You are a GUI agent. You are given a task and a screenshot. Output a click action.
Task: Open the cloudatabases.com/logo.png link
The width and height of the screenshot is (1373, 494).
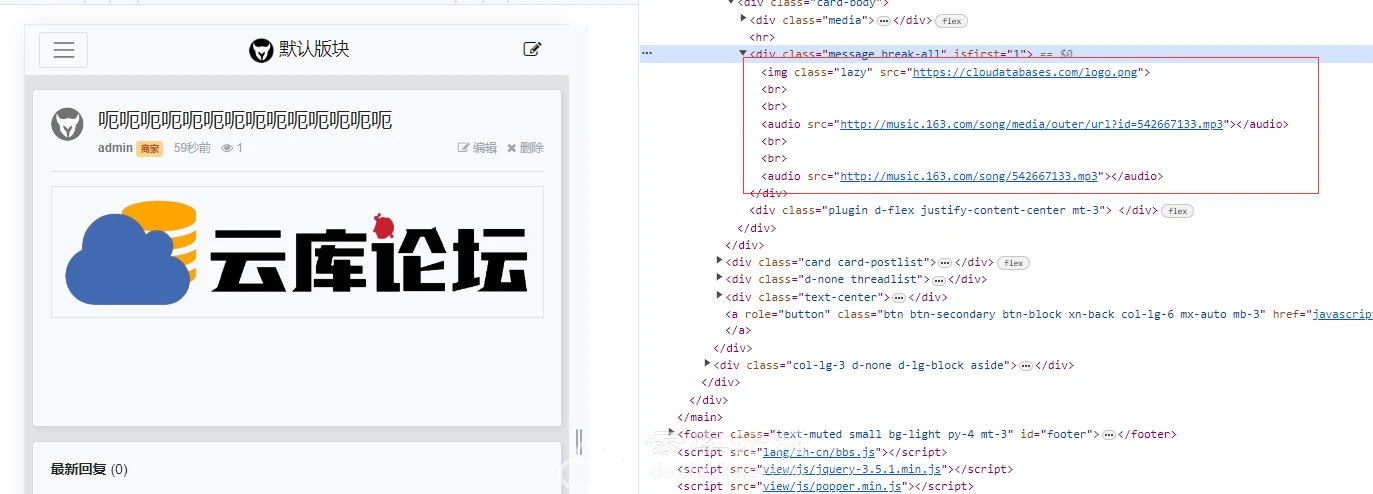click(1027, 72)
